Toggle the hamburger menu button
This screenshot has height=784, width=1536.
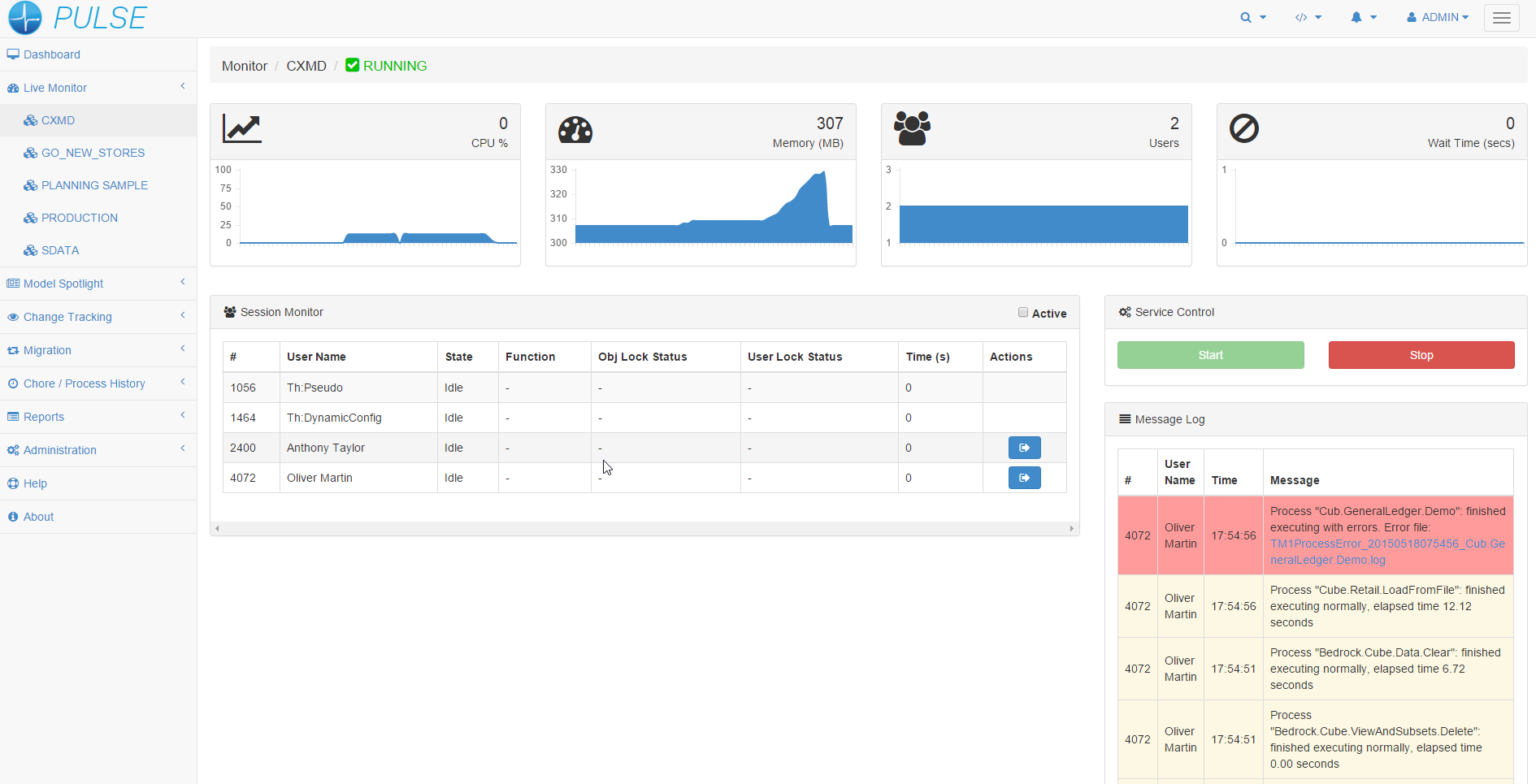click(x=1501, y=18)
